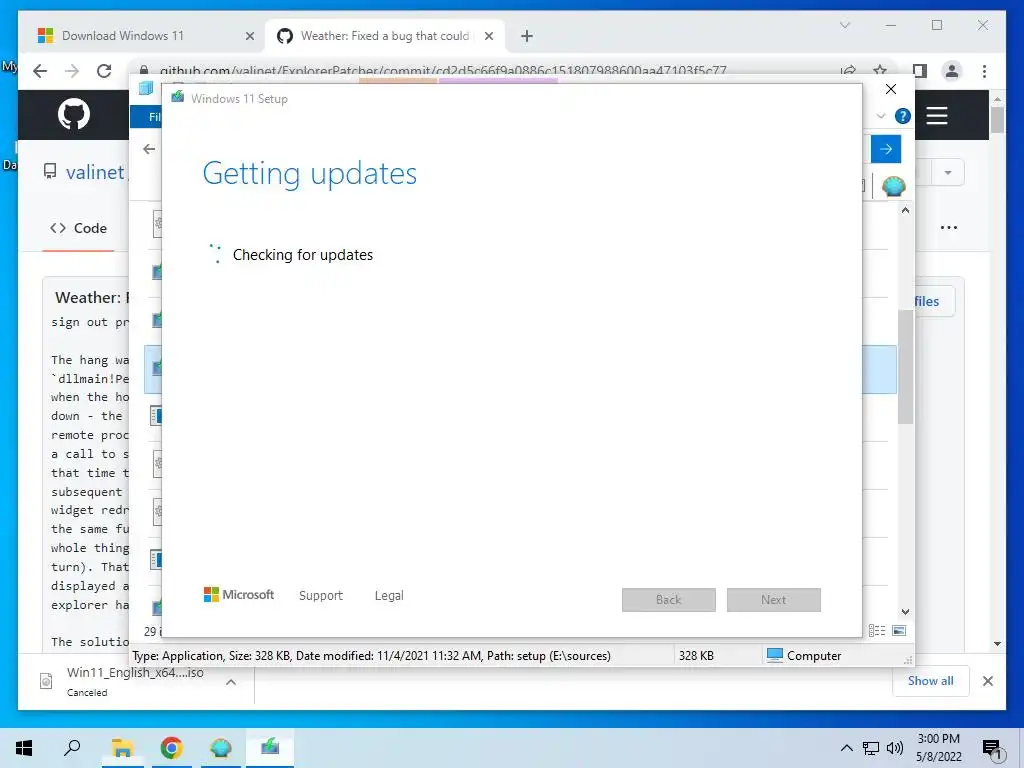This screenshot has height=768, width=1024.
Task: Open Chrome three-dot menu
Action: tap(984, 71)
